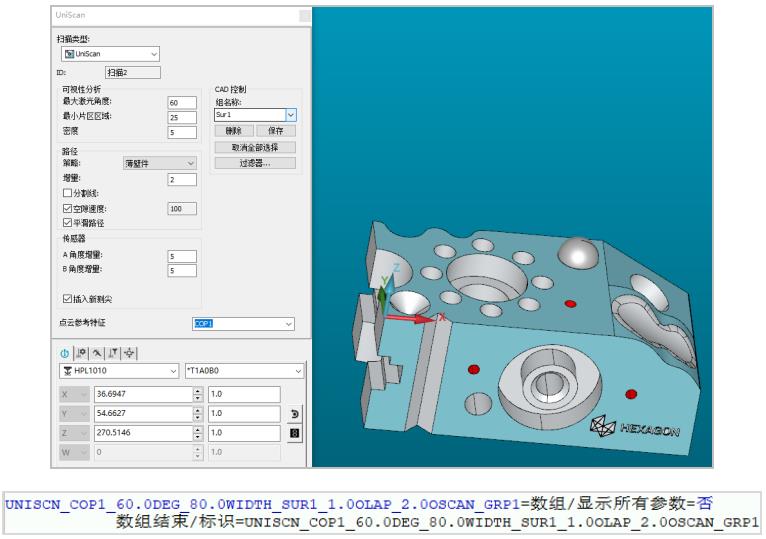Image resolution: width=766 pixels, height=539 pixels.
Task: Click the rotate icon beside Y value row
Action: pyautogui.click(x=295, y=414)
